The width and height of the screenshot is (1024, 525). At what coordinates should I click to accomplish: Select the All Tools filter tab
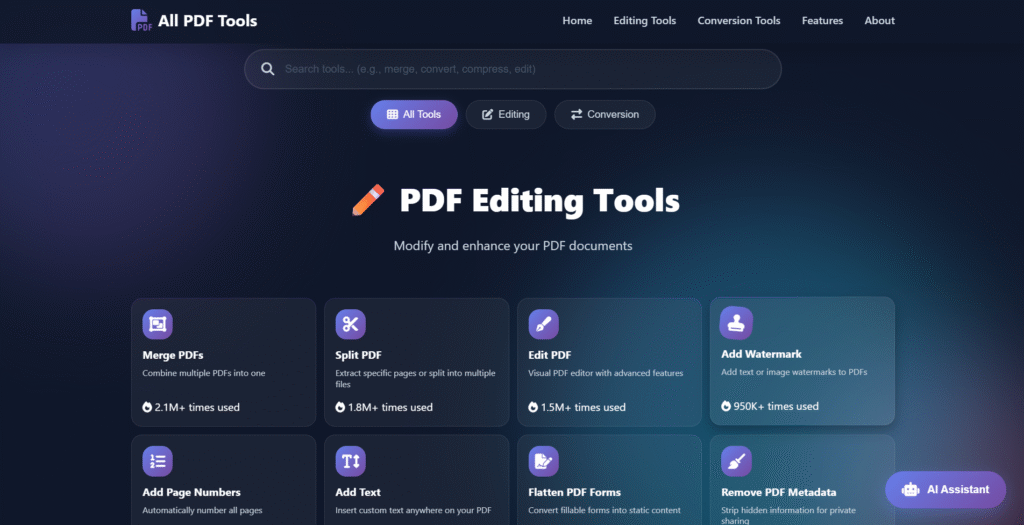coord(414,115)
